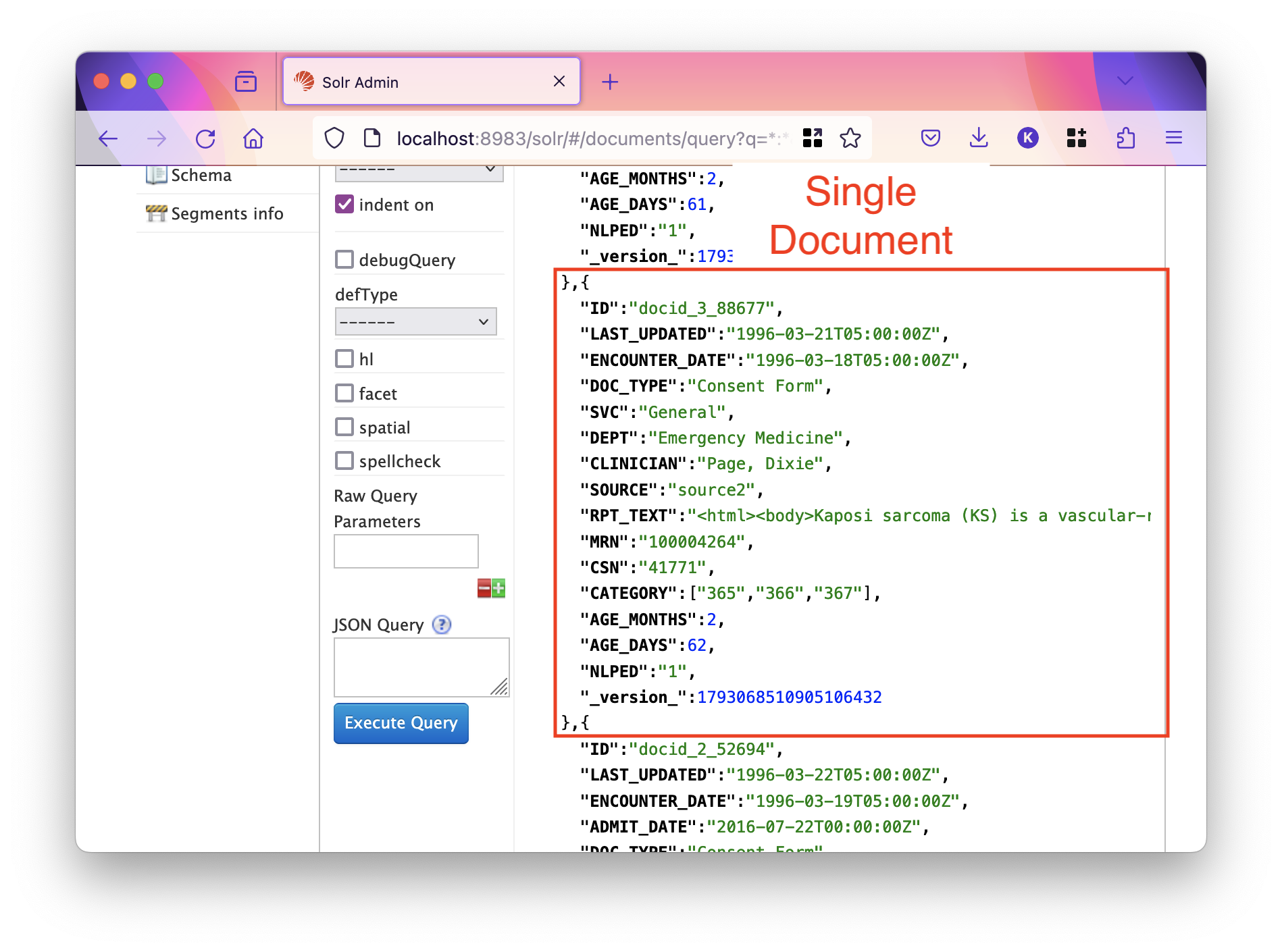Open a new tab with plus
Screen dimensions: 1282x952
pos(610,82)
